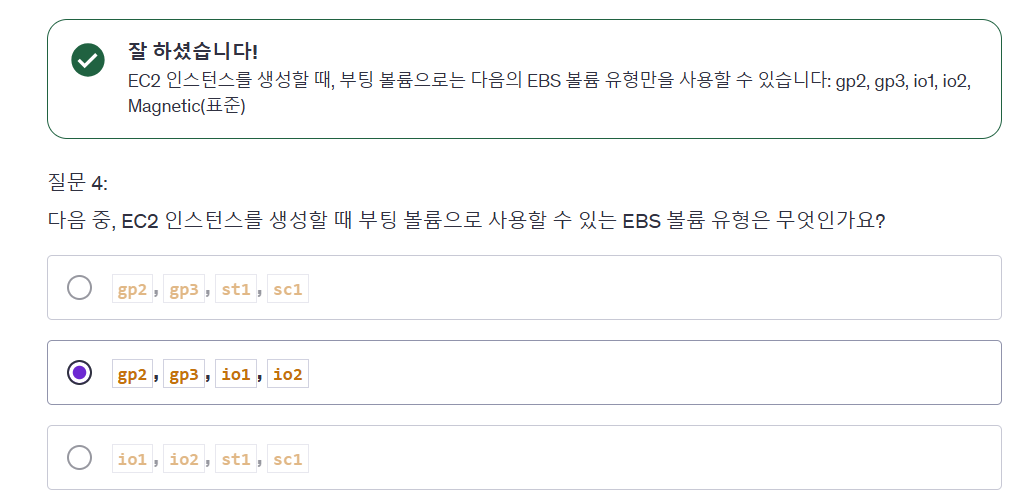Click the gp2 tag in the st1/sc1 answer

click(132, 289)
